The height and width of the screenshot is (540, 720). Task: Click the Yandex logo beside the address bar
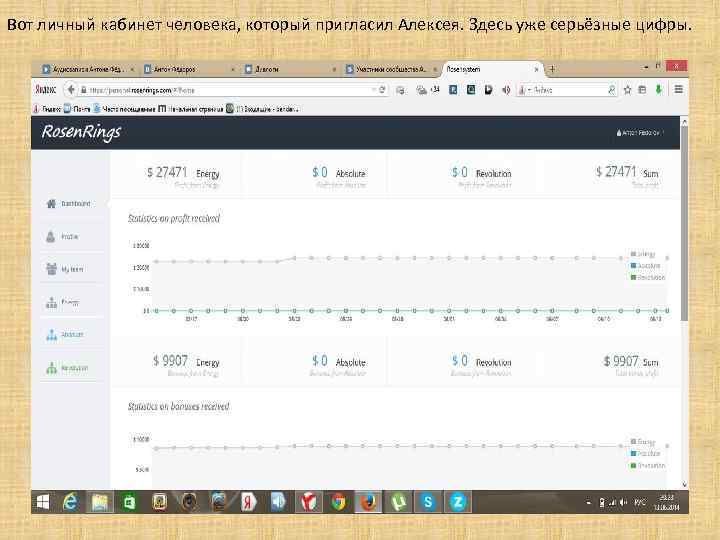tap(45, 90)
